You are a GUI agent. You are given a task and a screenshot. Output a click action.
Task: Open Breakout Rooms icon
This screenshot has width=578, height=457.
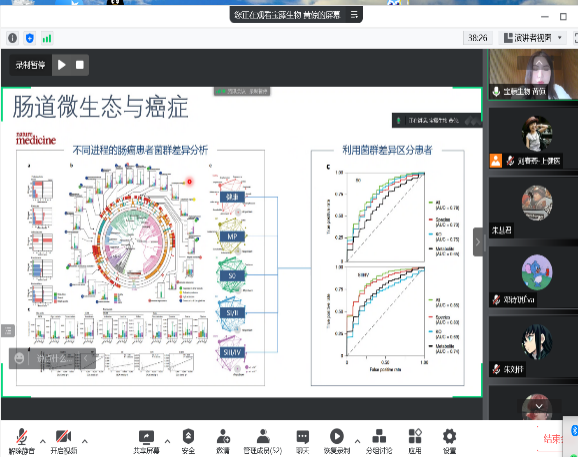(x=379, y=441)
